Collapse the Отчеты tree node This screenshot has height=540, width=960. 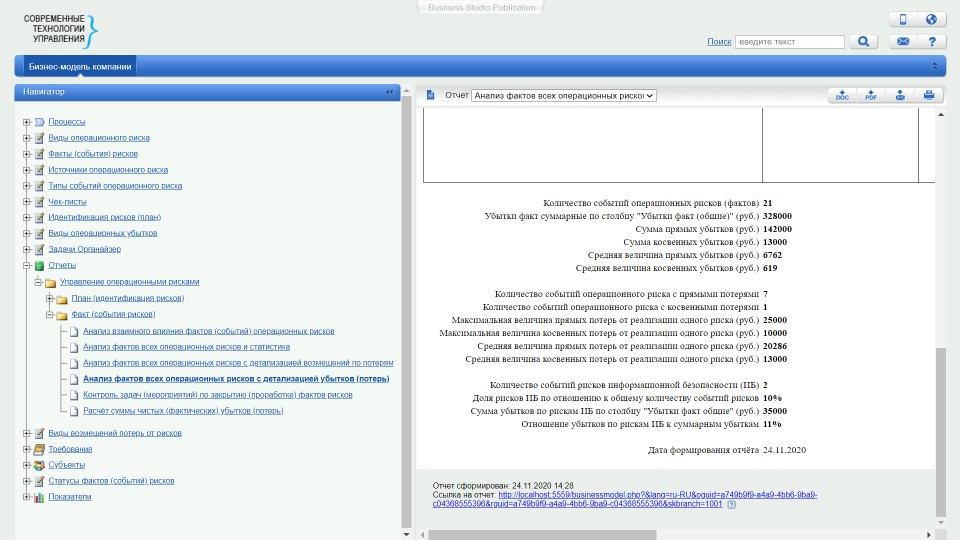click(x=27, y=266)
